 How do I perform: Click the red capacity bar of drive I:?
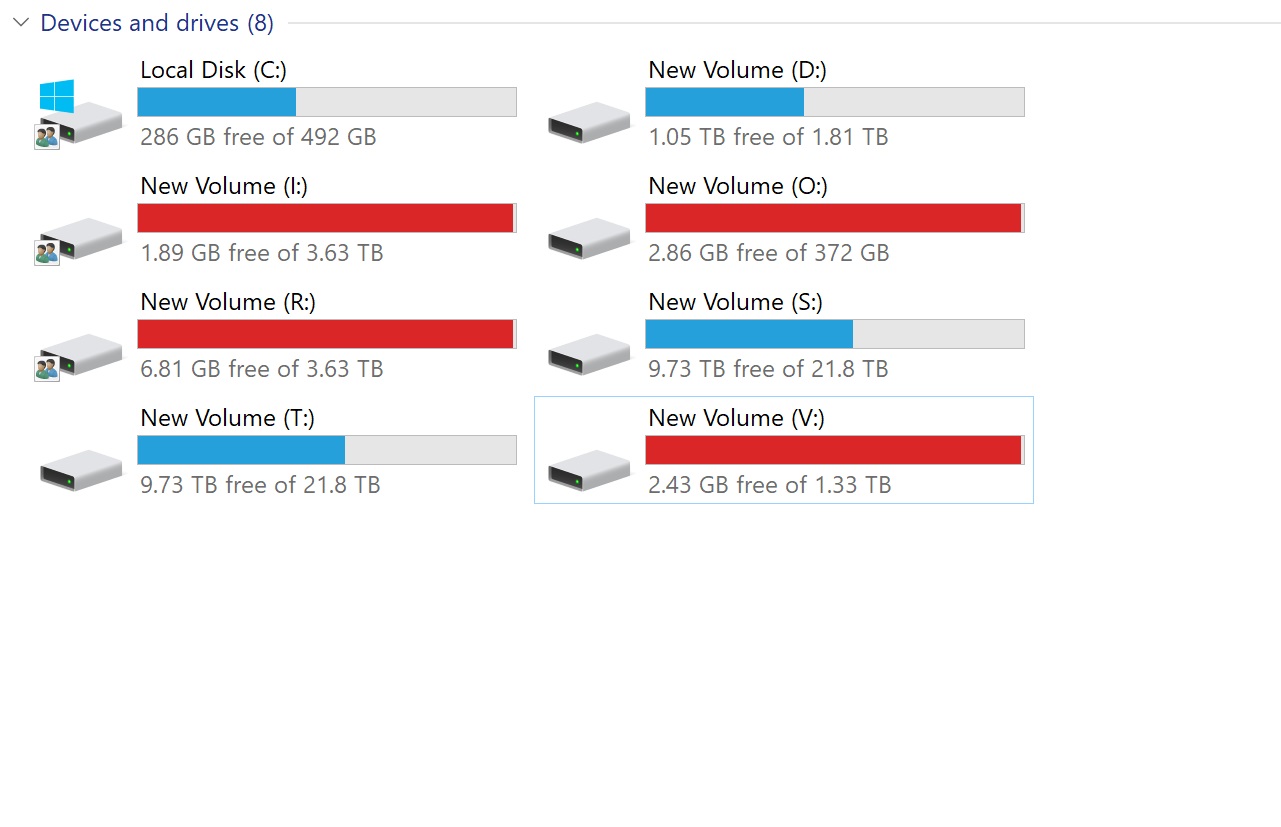tap(326, 218)
